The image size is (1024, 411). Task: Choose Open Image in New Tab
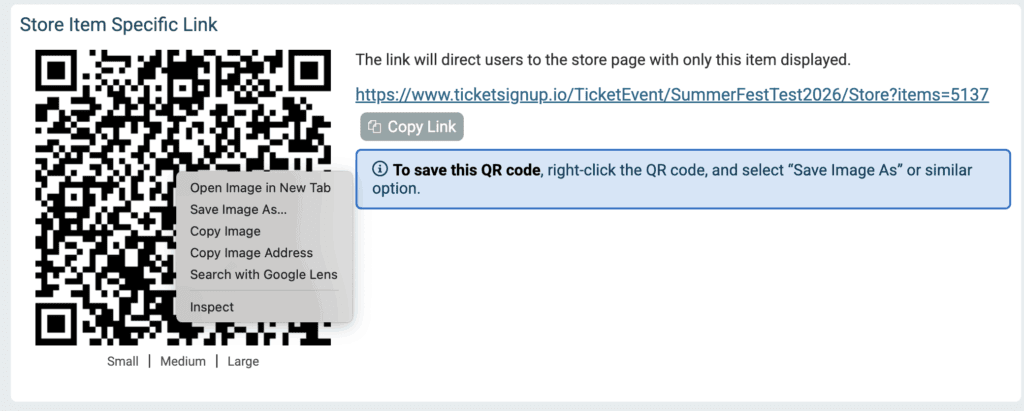261,188
